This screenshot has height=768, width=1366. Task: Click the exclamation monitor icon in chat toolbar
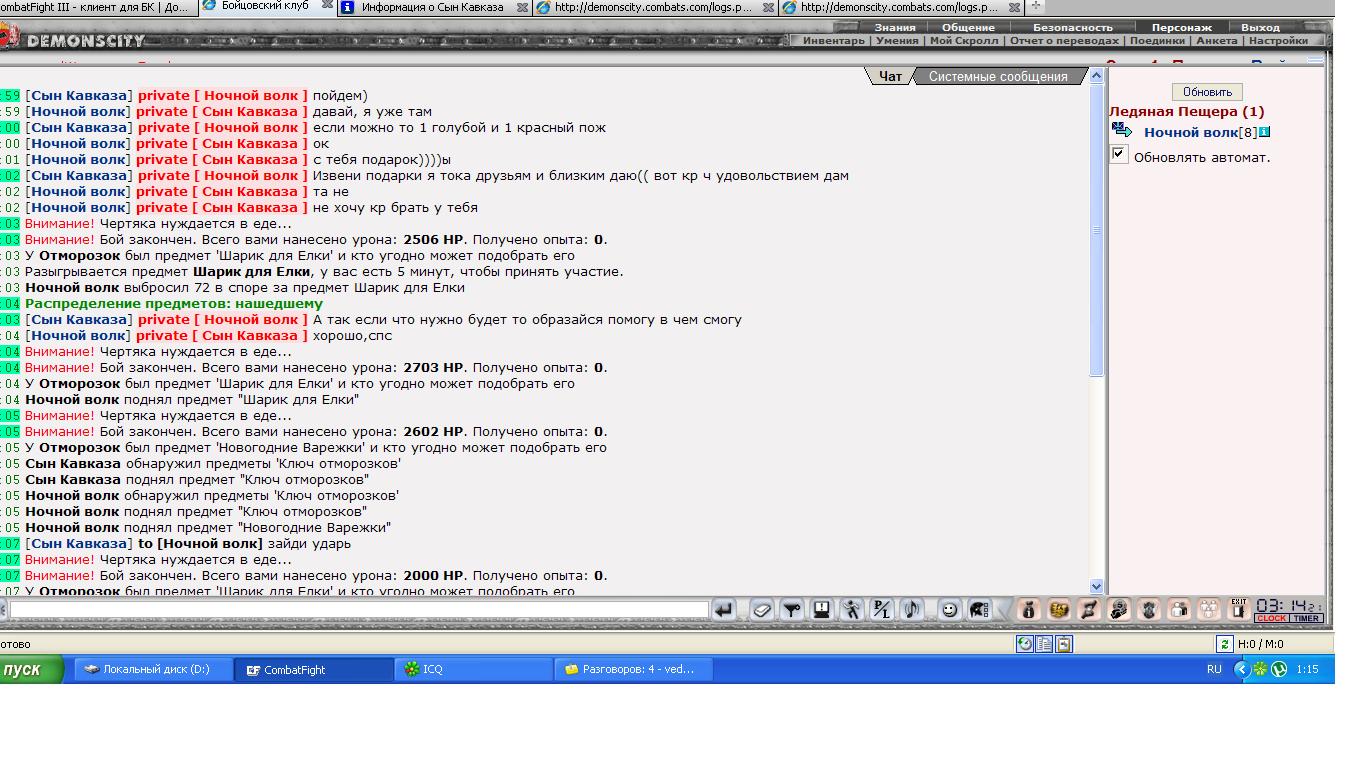[x=822, y=609]
